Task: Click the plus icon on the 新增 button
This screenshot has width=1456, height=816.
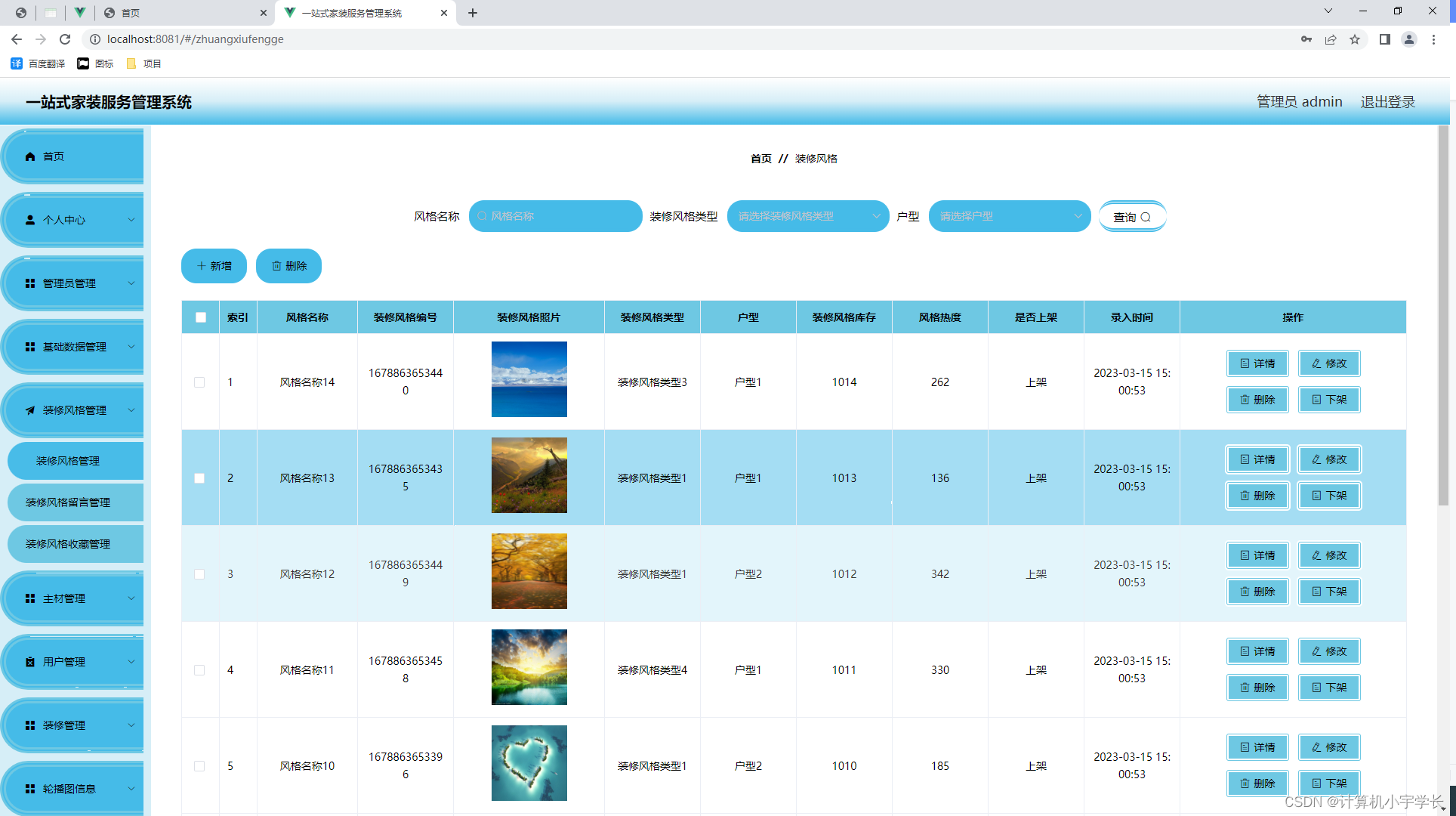Action: coord(201,266)
